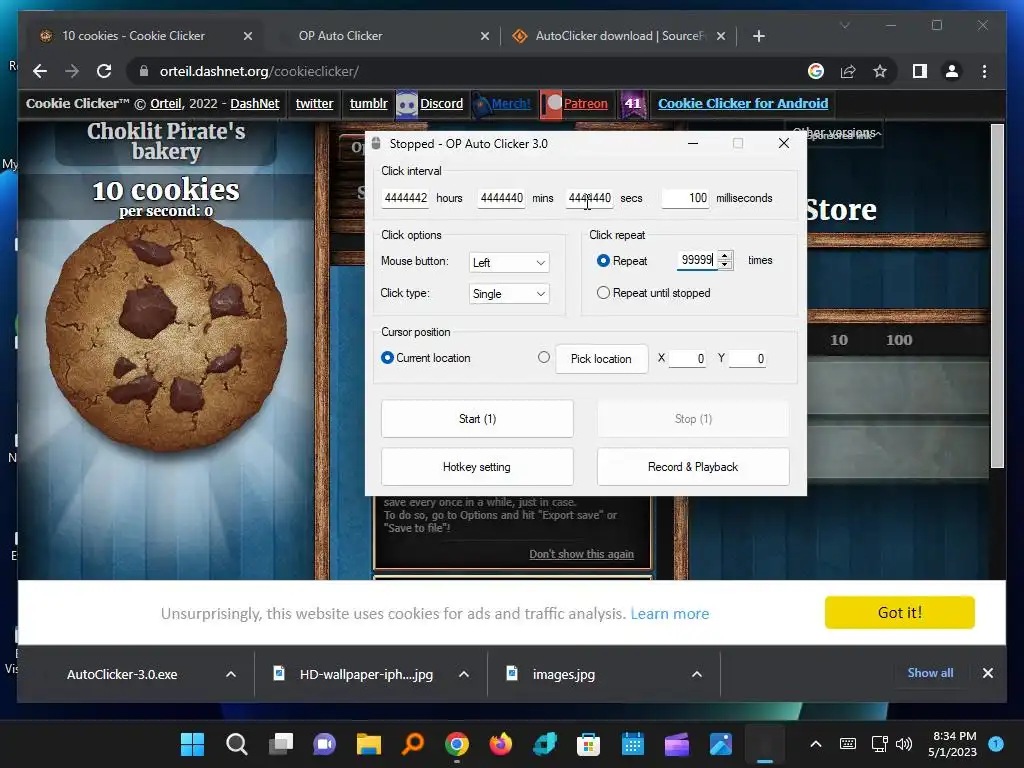Click the share page icon
Screen dimensions: 1024x768
point(848,71)
